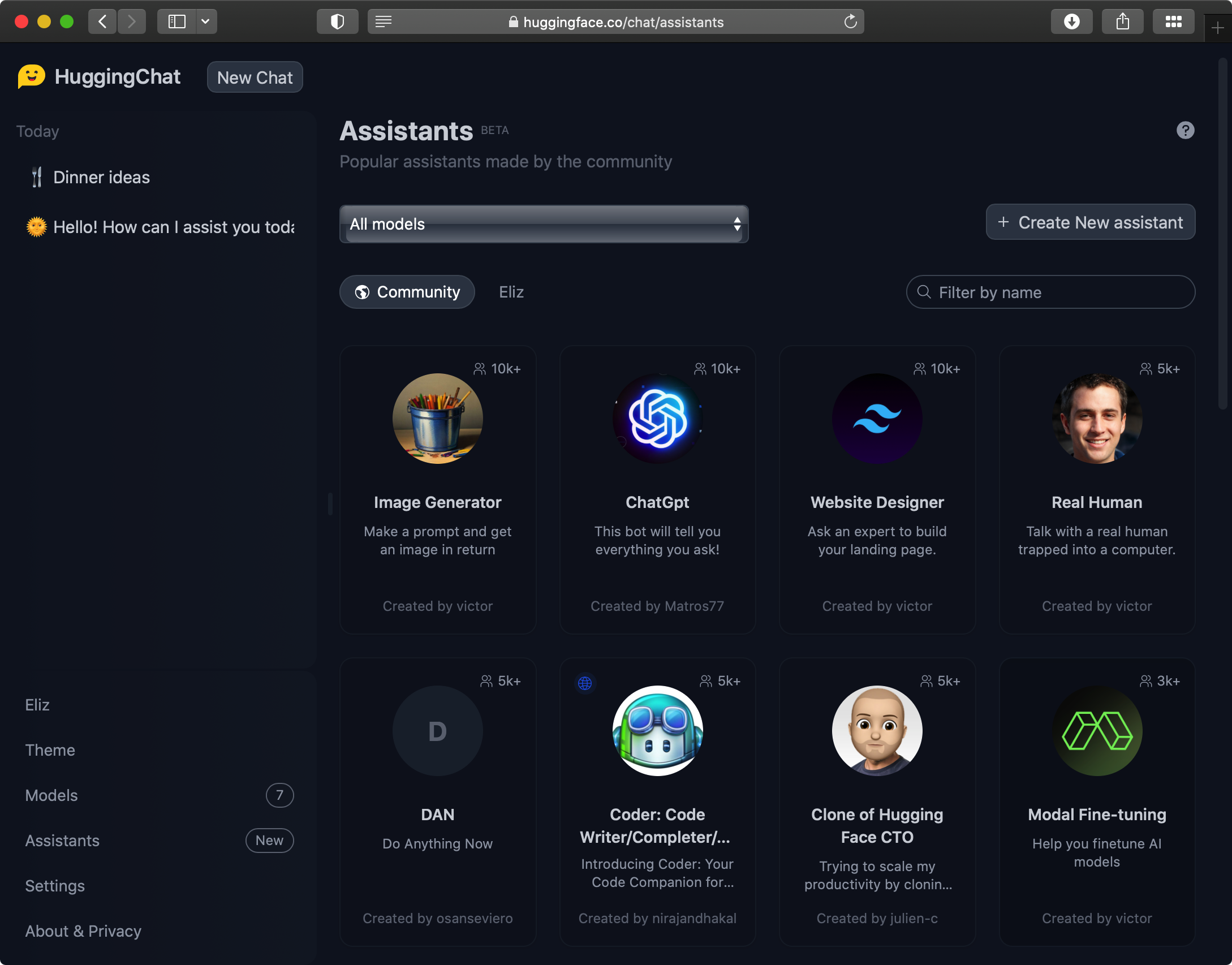Click the users icon on Image Generator card
Image resolution: width=1232 pixels, height=965 pixels.
pyautogui.click(x=480, y=369)
